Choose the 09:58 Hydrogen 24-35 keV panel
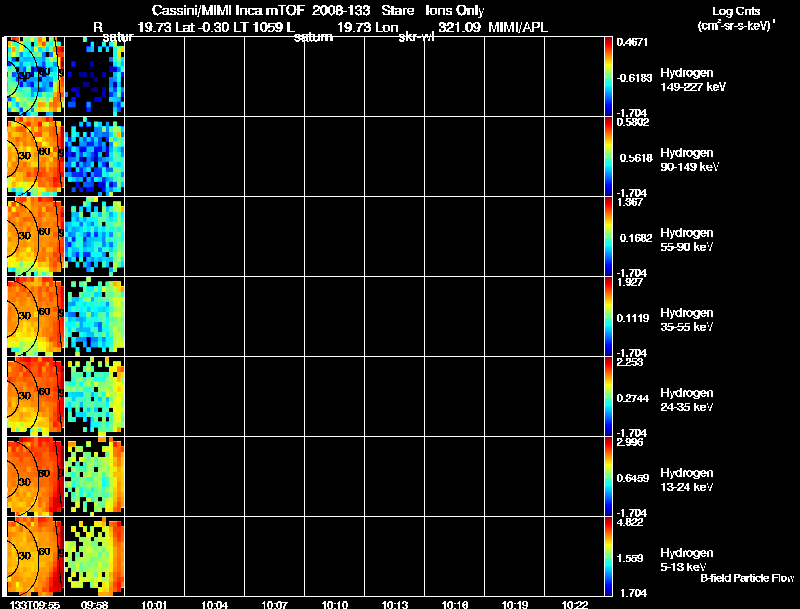Image resolution: width=800 pixels, height=609 pixels. (95, 396)
